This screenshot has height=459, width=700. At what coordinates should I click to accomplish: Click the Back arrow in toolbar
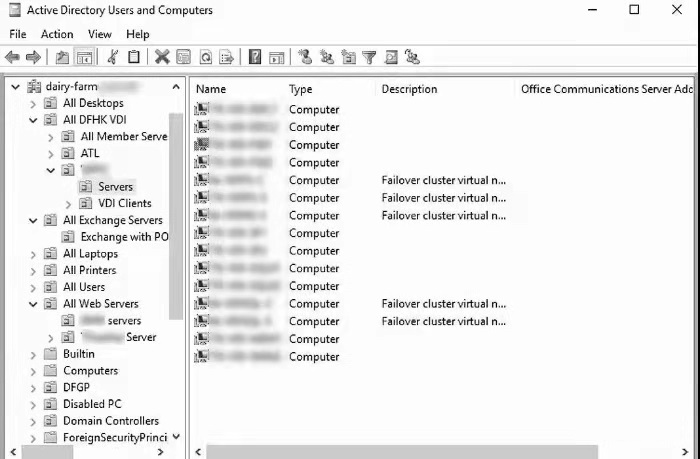coord(13,57)
